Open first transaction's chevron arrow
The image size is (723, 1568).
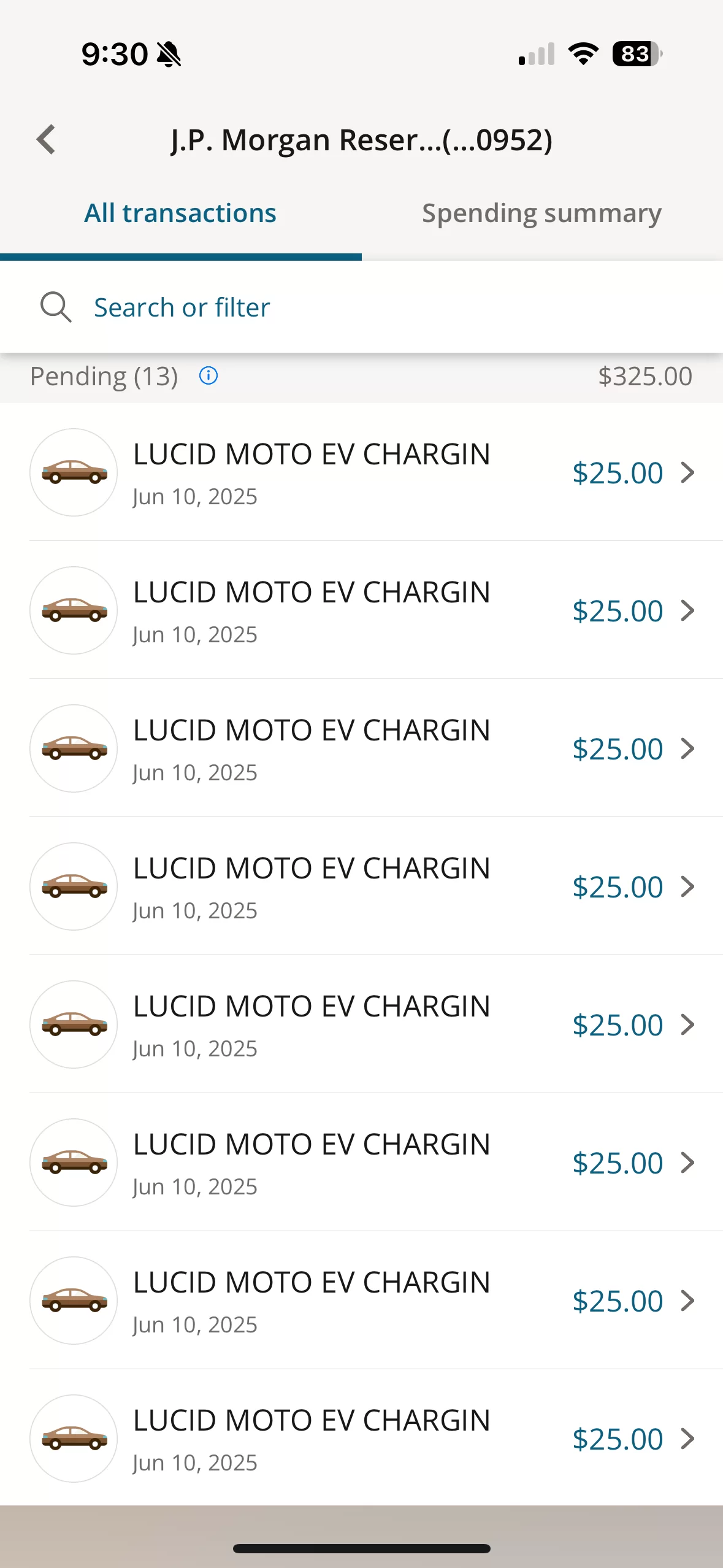[x=688, y=472]
